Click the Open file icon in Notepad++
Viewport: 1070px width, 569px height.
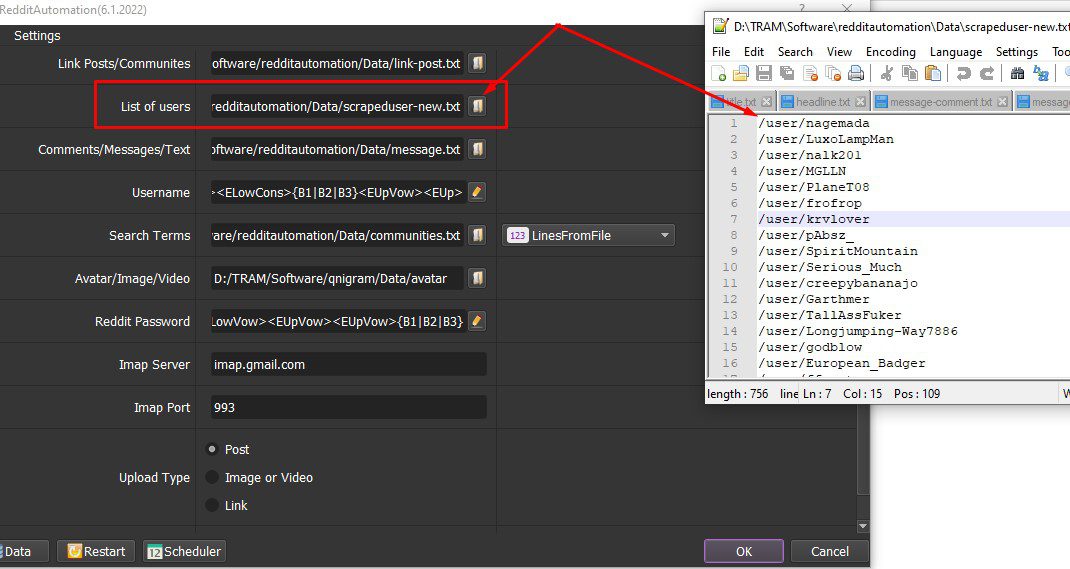coord(740,74)
